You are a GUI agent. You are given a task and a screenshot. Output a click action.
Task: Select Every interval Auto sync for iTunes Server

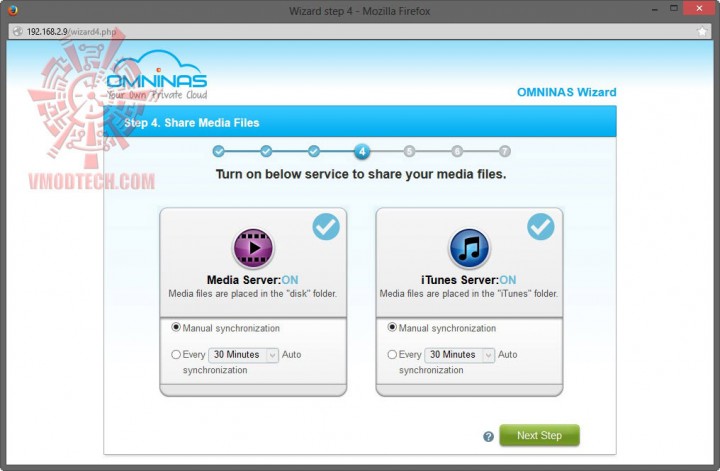point(392,354)
